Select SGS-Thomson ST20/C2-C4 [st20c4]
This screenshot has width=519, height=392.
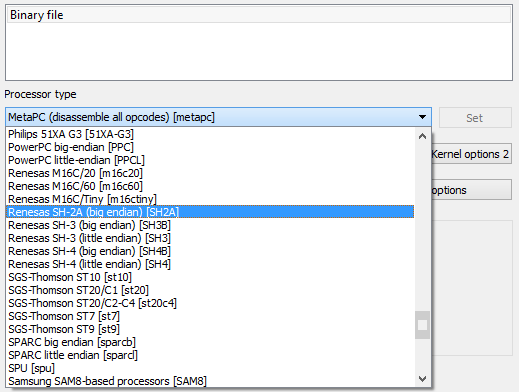(210, 303)
